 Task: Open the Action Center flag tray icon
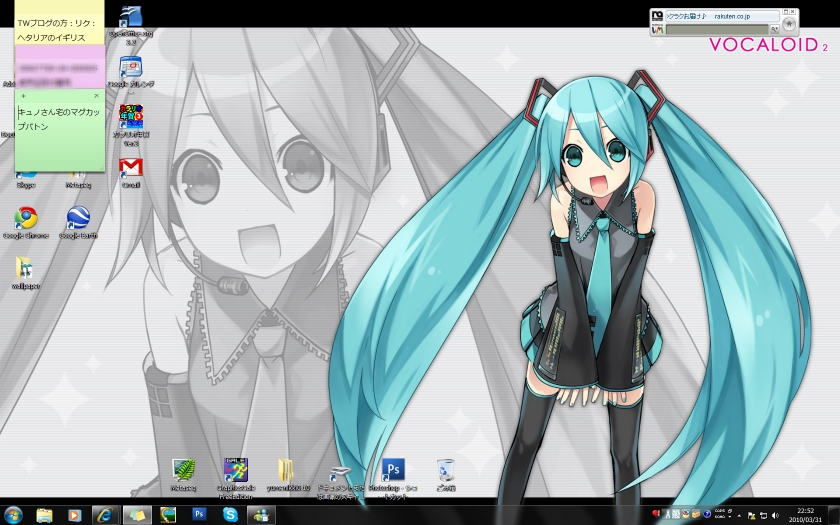click(x=752, y=515)
